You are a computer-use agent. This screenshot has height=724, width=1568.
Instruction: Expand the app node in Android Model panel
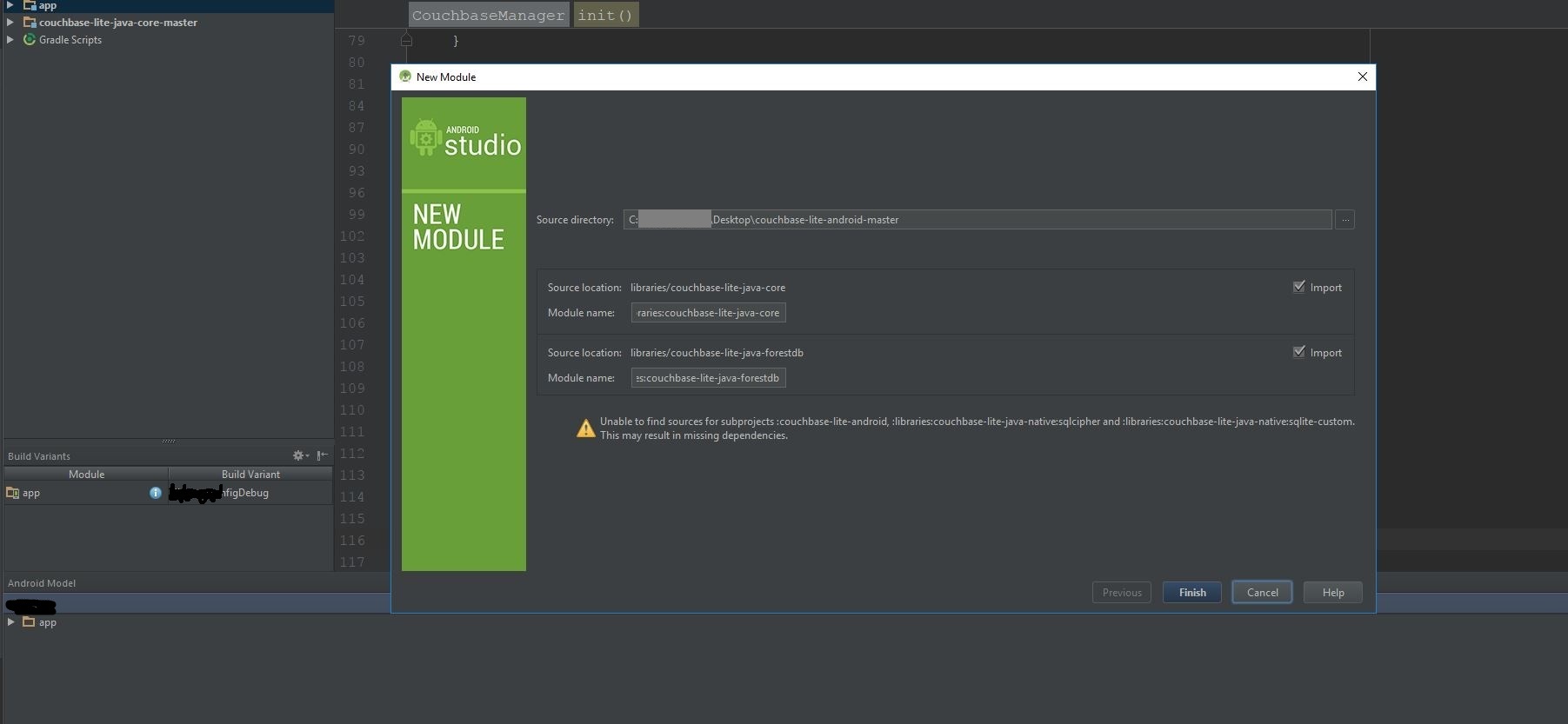point(10,622)
